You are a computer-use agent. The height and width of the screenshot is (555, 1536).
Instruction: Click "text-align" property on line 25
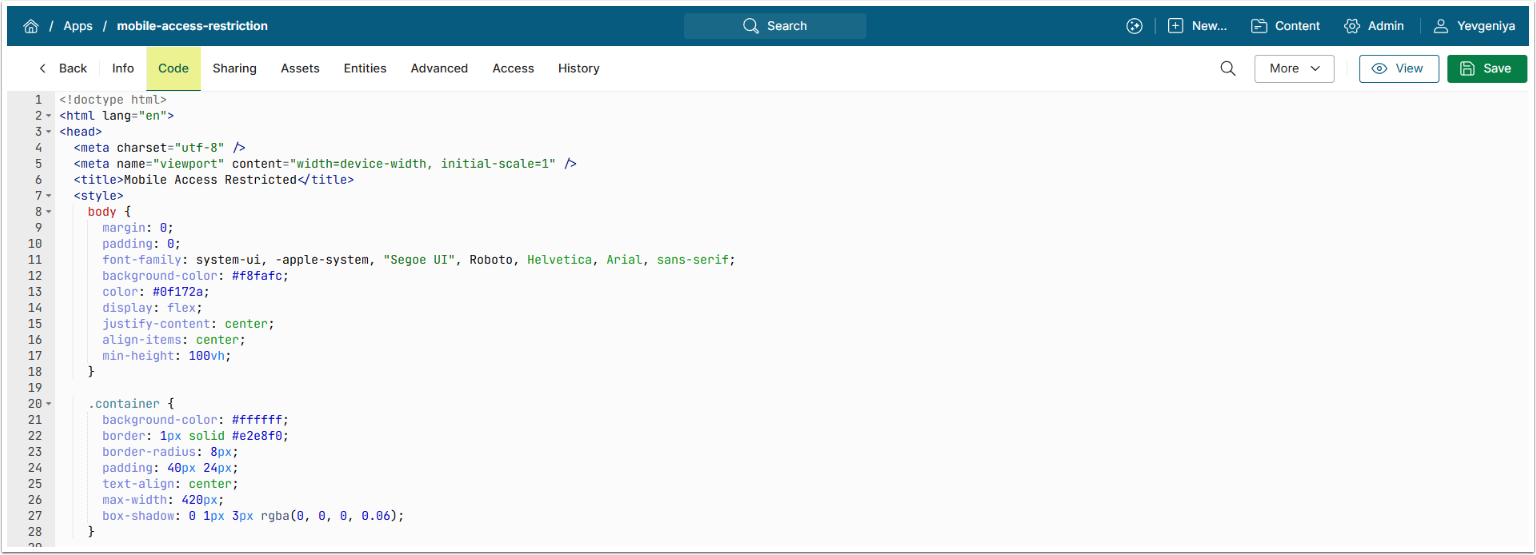coord(138,484)
